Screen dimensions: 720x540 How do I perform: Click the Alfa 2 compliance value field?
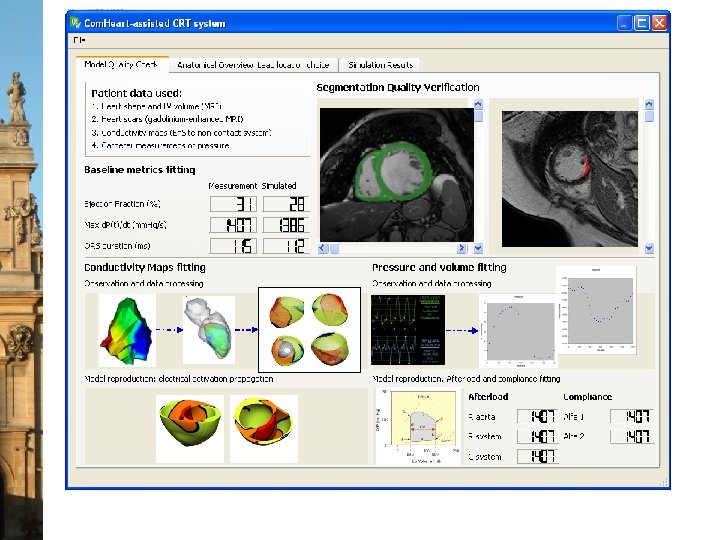point(632,436)
